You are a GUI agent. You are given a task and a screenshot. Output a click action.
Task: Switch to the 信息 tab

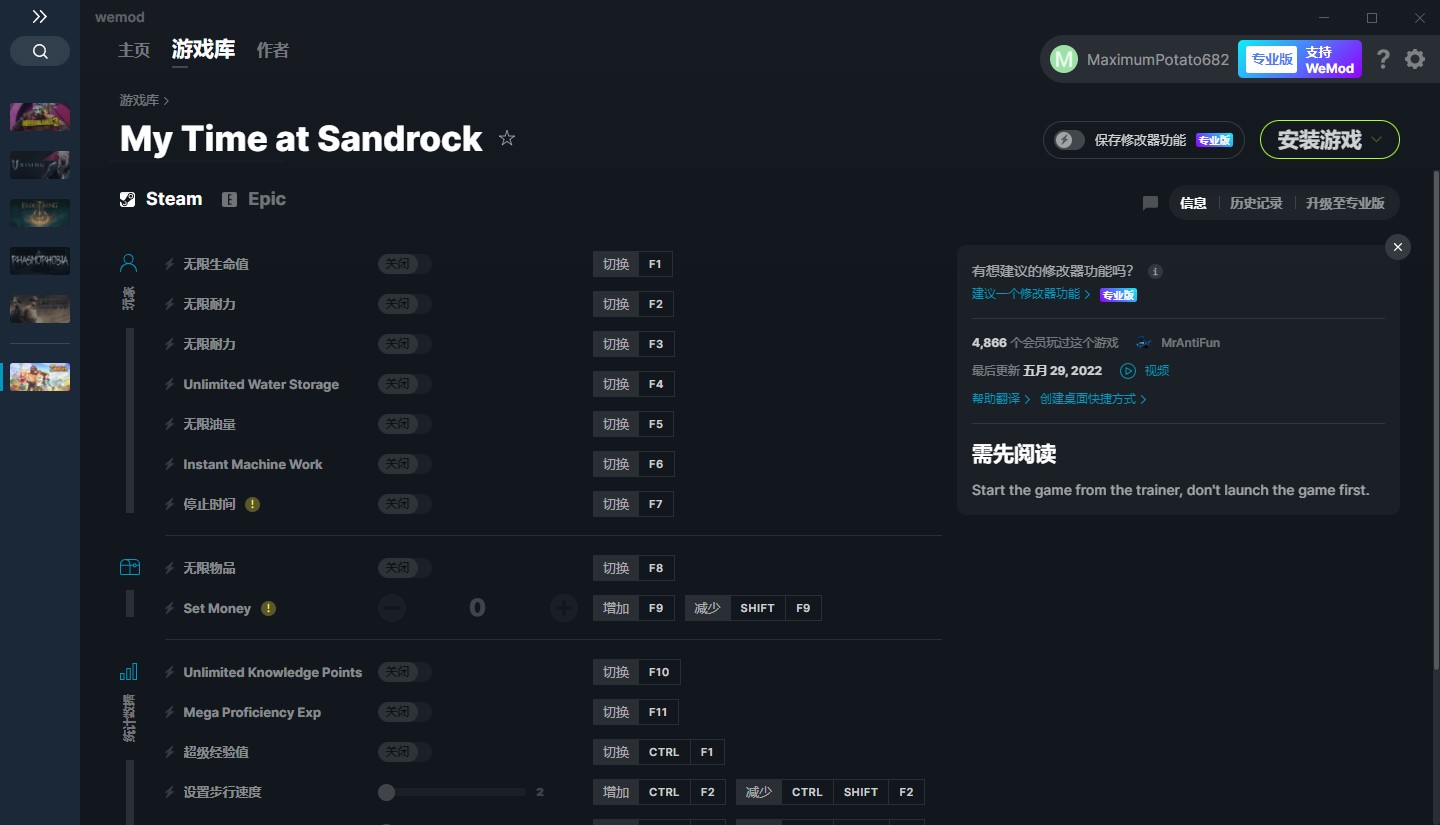[x=1193, y=203]
